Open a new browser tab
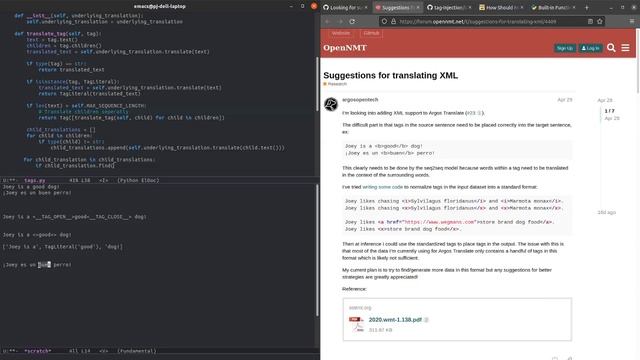The height and width of the screenshot is (360, 640). click(x=587, y=7)
